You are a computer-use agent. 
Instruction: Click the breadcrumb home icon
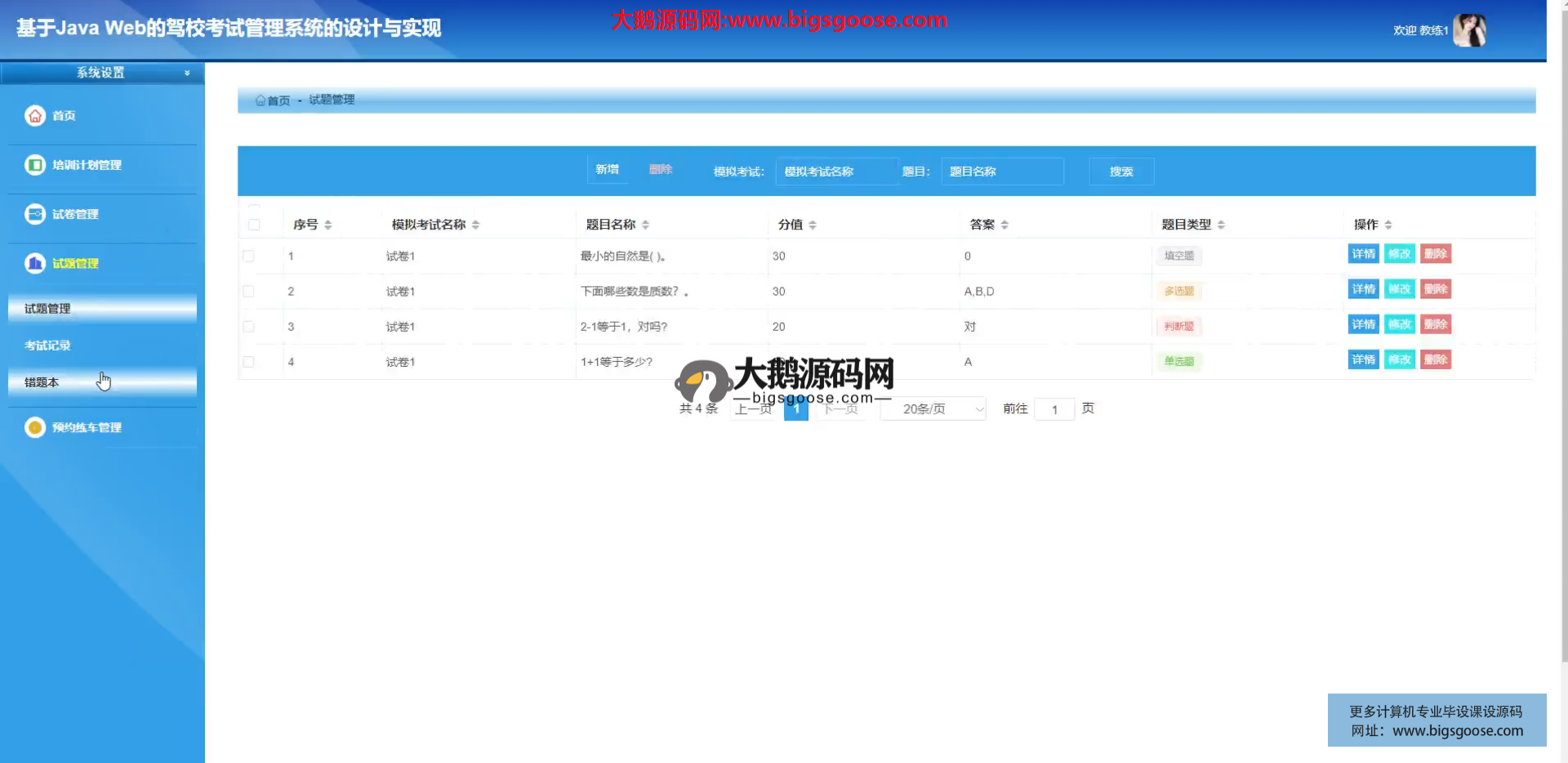(261, 100)
